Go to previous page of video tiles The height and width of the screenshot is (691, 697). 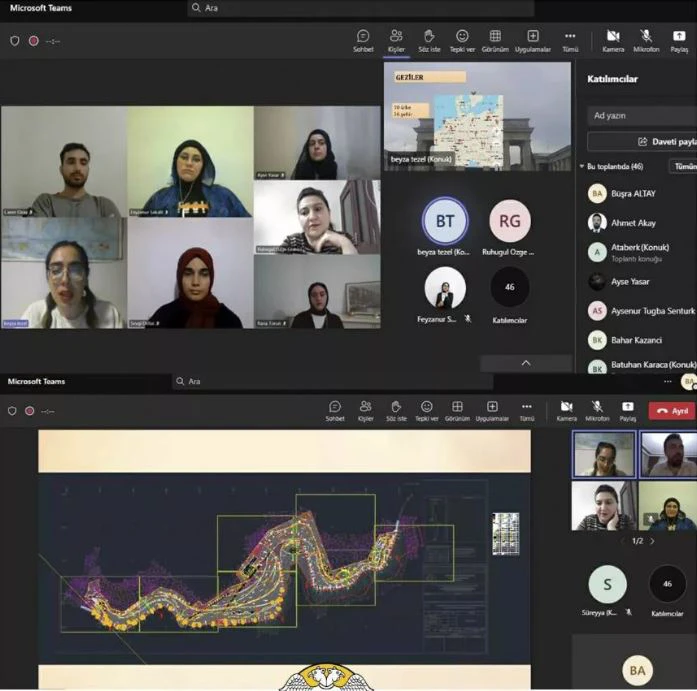tap(623, 541)
